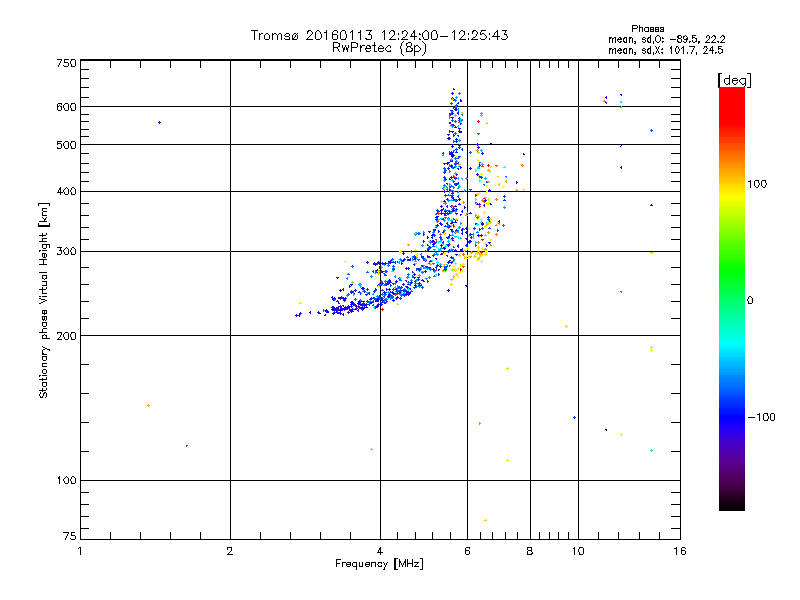Screen dimensions: 800x600
Task: Click the 'Phases' header label
Action: tap(647, 29)
